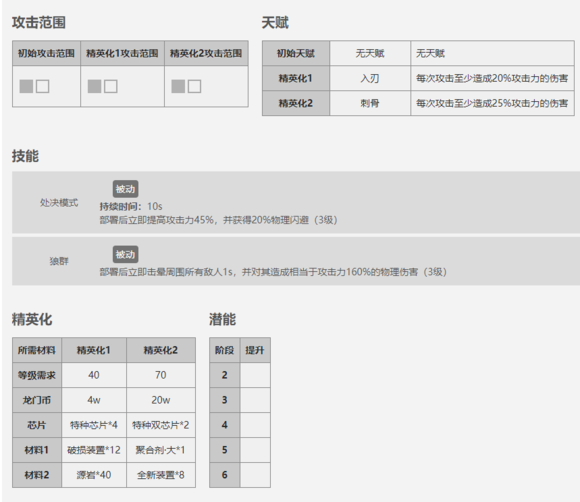The width and height of the screenshot is (580, 502).
Task: Click the 被动 badge under 处决模式 skill
Action: (x=125, y=189)
